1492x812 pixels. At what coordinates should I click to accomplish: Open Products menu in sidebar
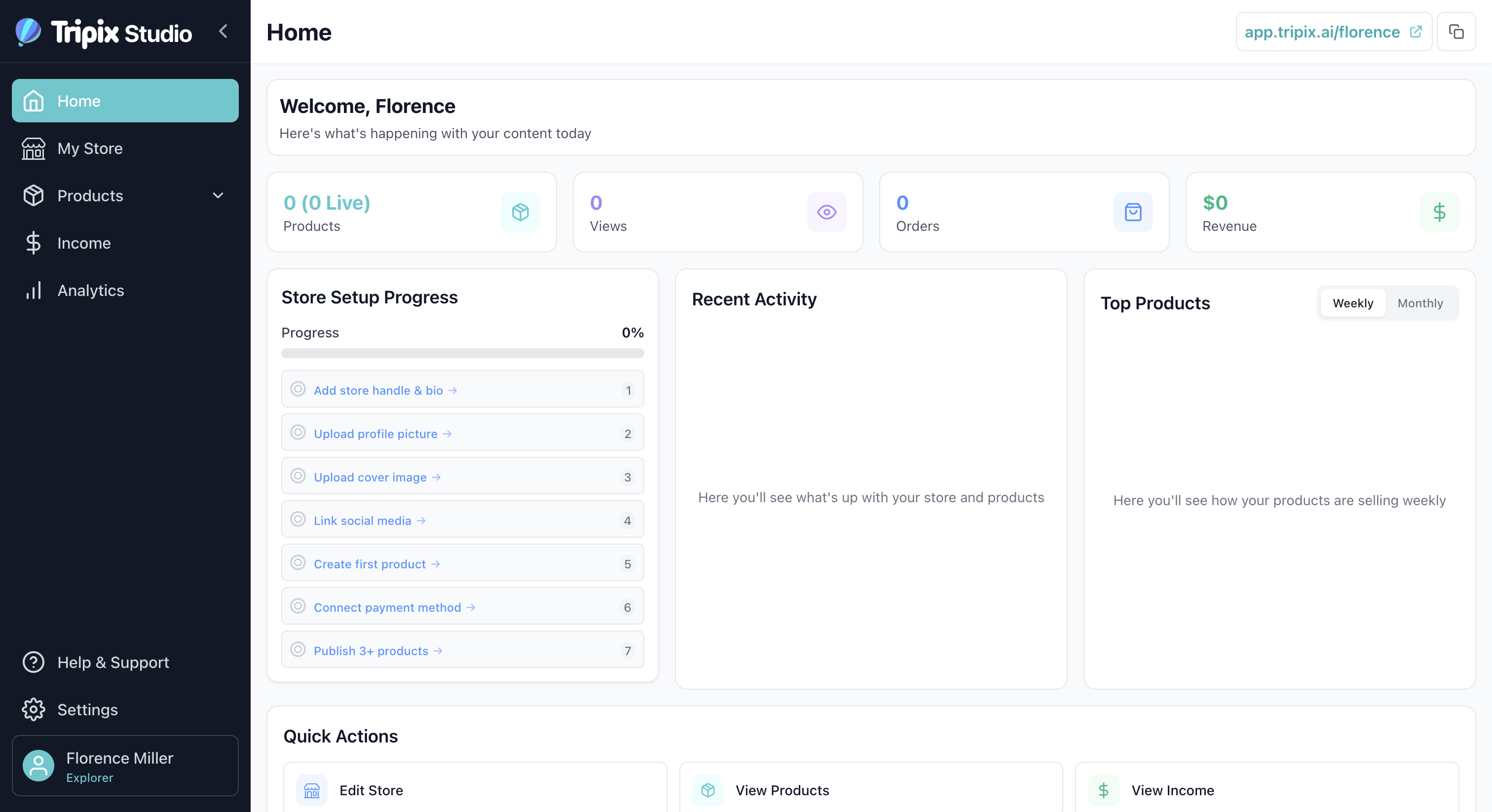pyautogui.click(x=125, y=196)
